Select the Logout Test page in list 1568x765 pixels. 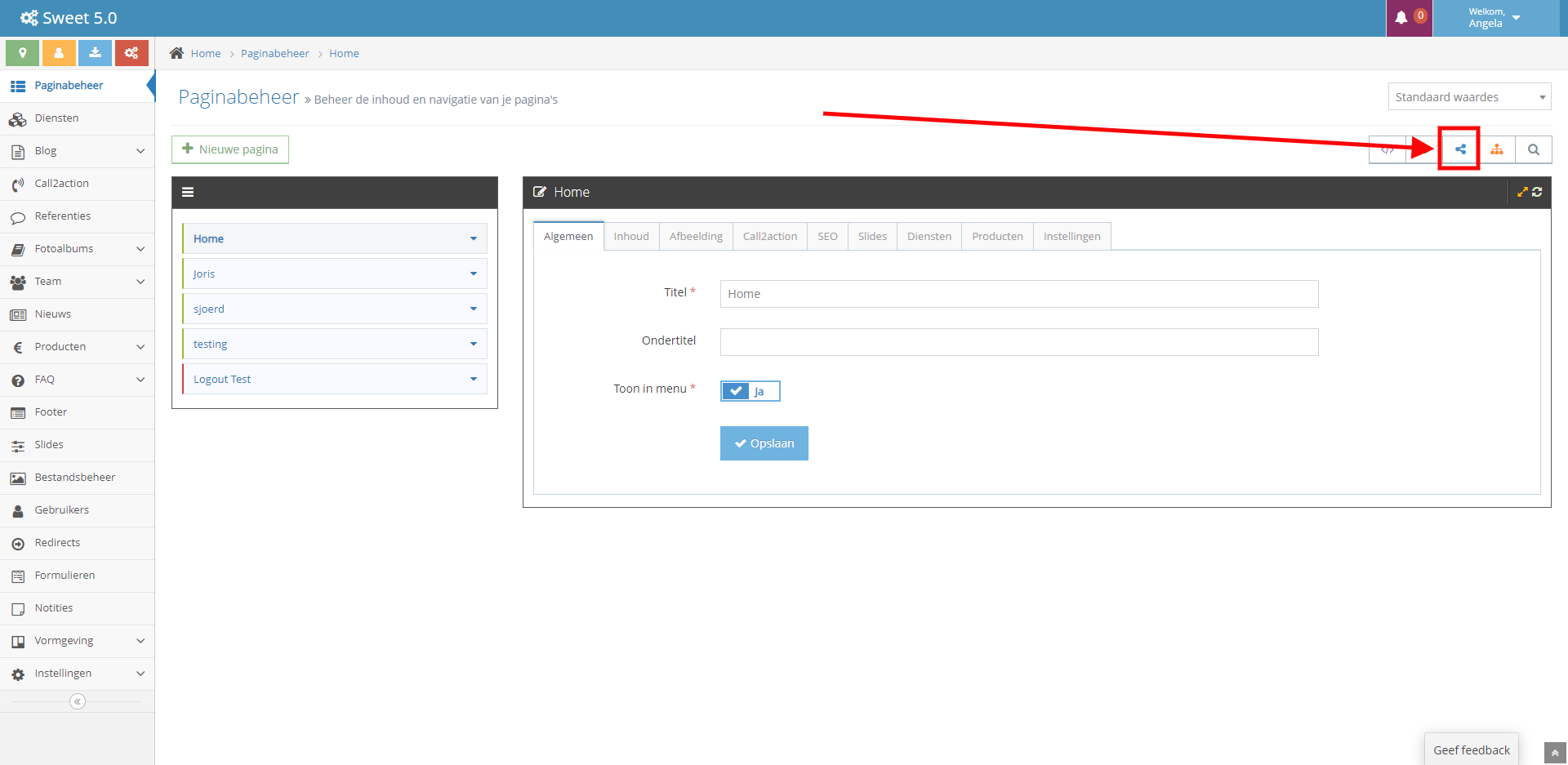(335, 379)
